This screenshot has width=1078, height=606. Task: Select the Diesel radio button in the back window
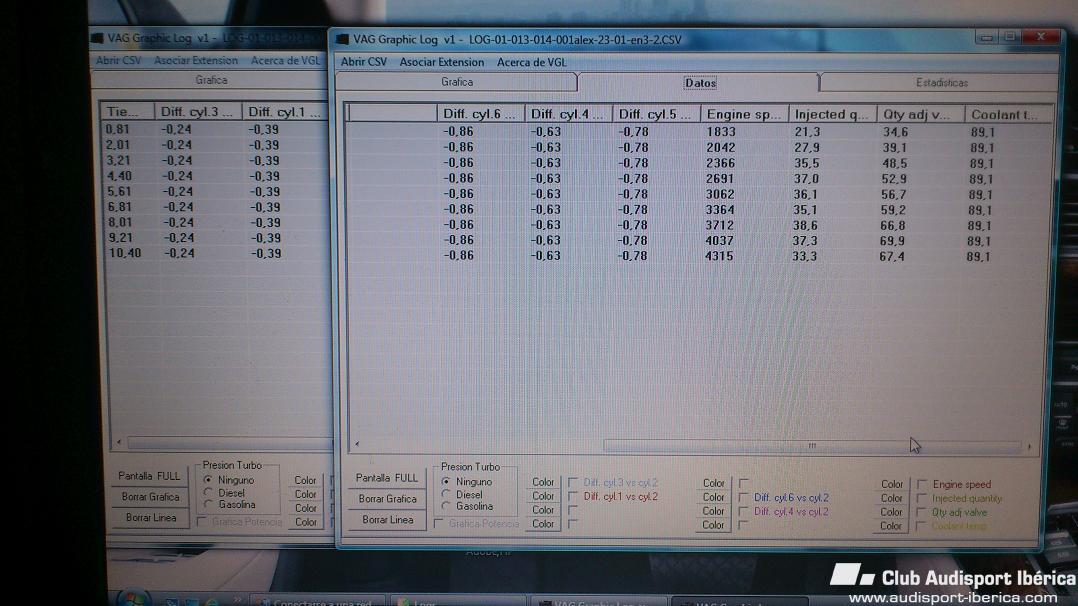208,492
